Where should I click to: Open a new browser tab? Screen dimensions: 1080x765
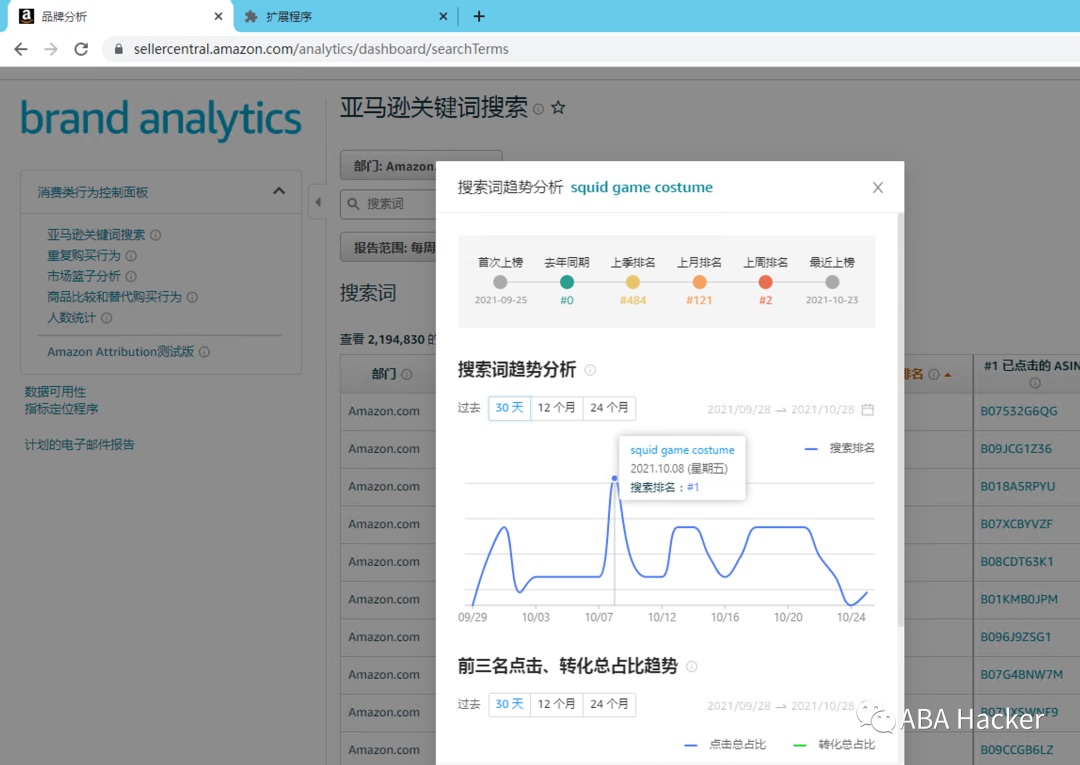(479, 16)
